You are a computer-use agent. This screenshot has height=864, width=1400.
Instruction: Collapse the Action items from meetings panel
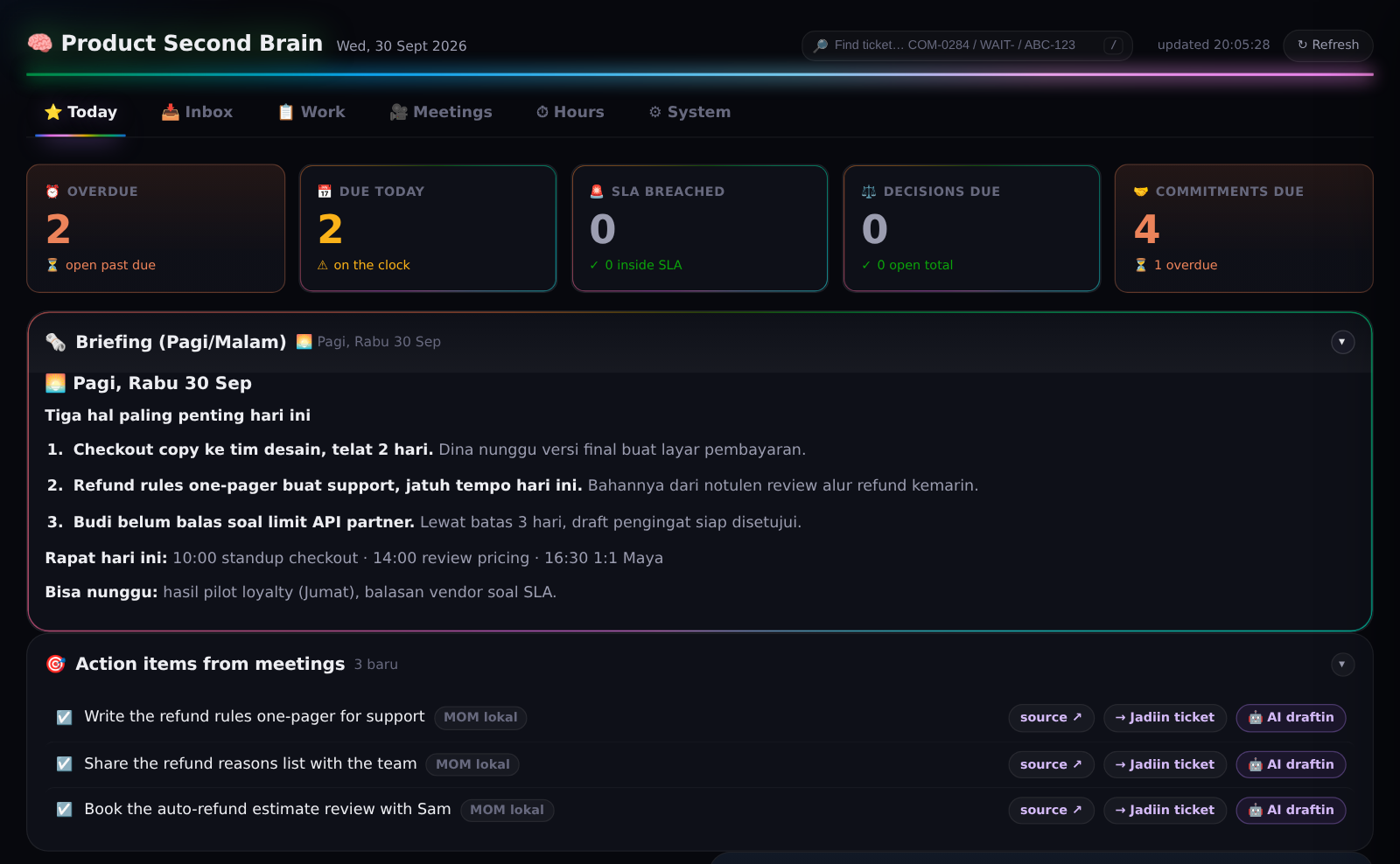1342,665
